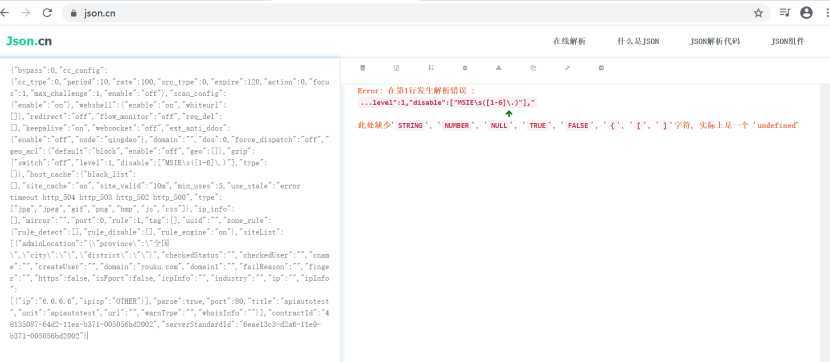Click the 'Error: 在第1行发生解析错误' heading
The image size is (830, 362).
point(416,91)
